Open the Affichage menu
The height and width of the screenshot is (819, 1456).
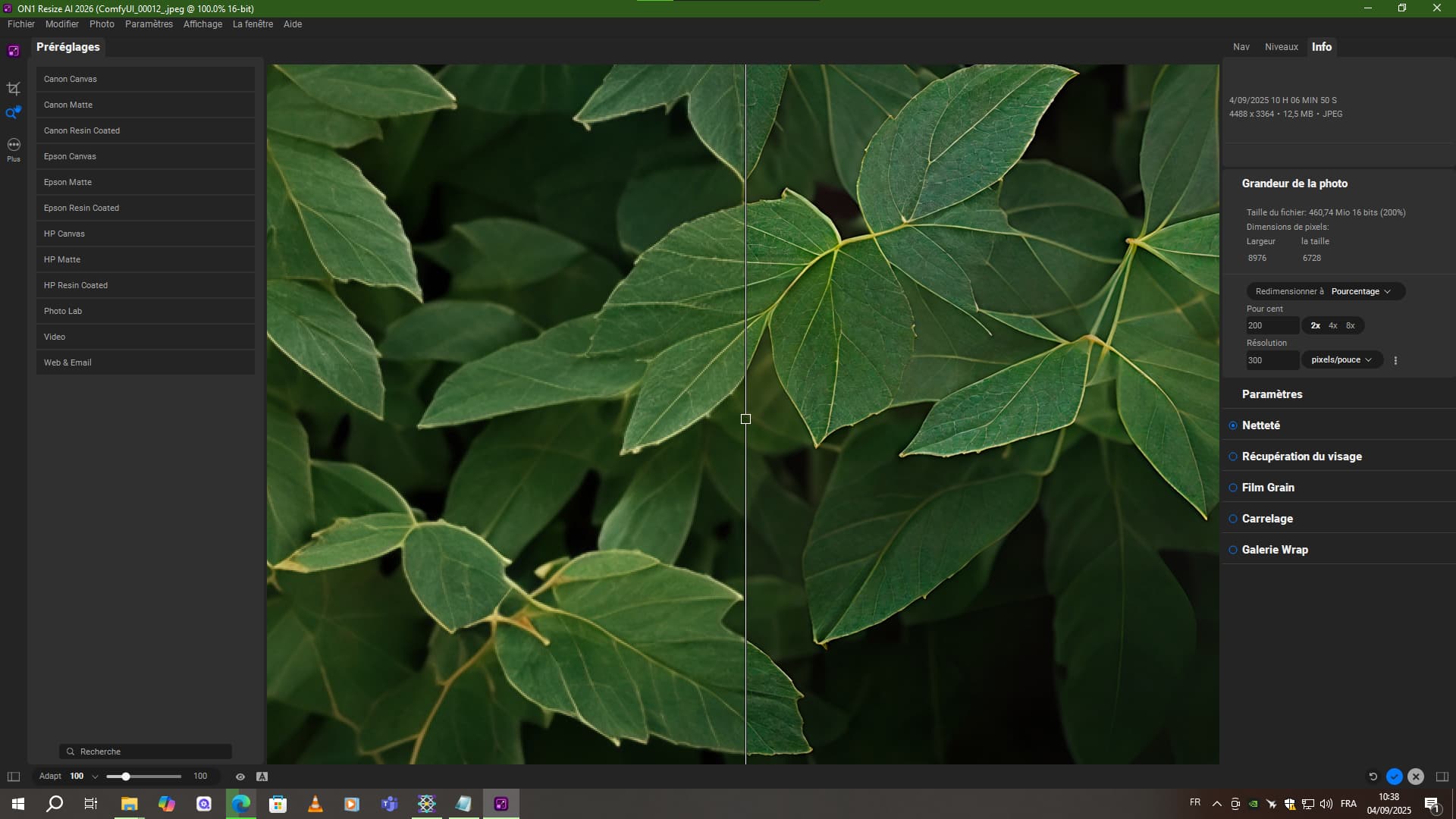click(x=202, y=24)
